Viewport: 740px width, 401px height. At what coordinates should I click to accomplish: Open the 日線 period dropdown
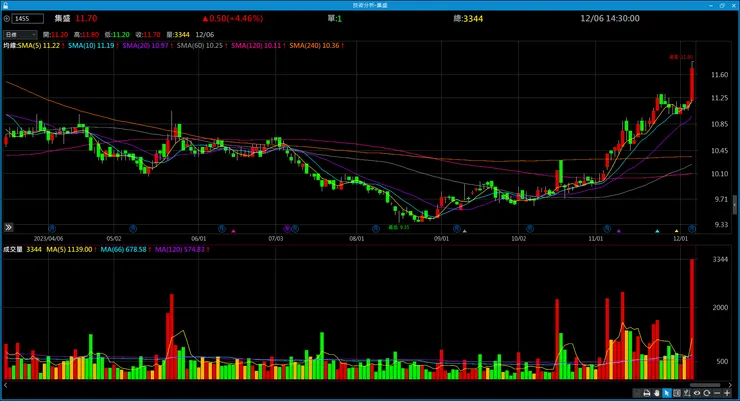(20, 35)
